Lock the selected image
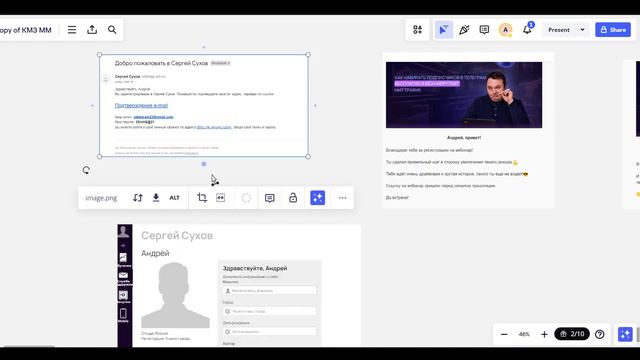Viewport: 640px width, 360px height. click(293, 198)
